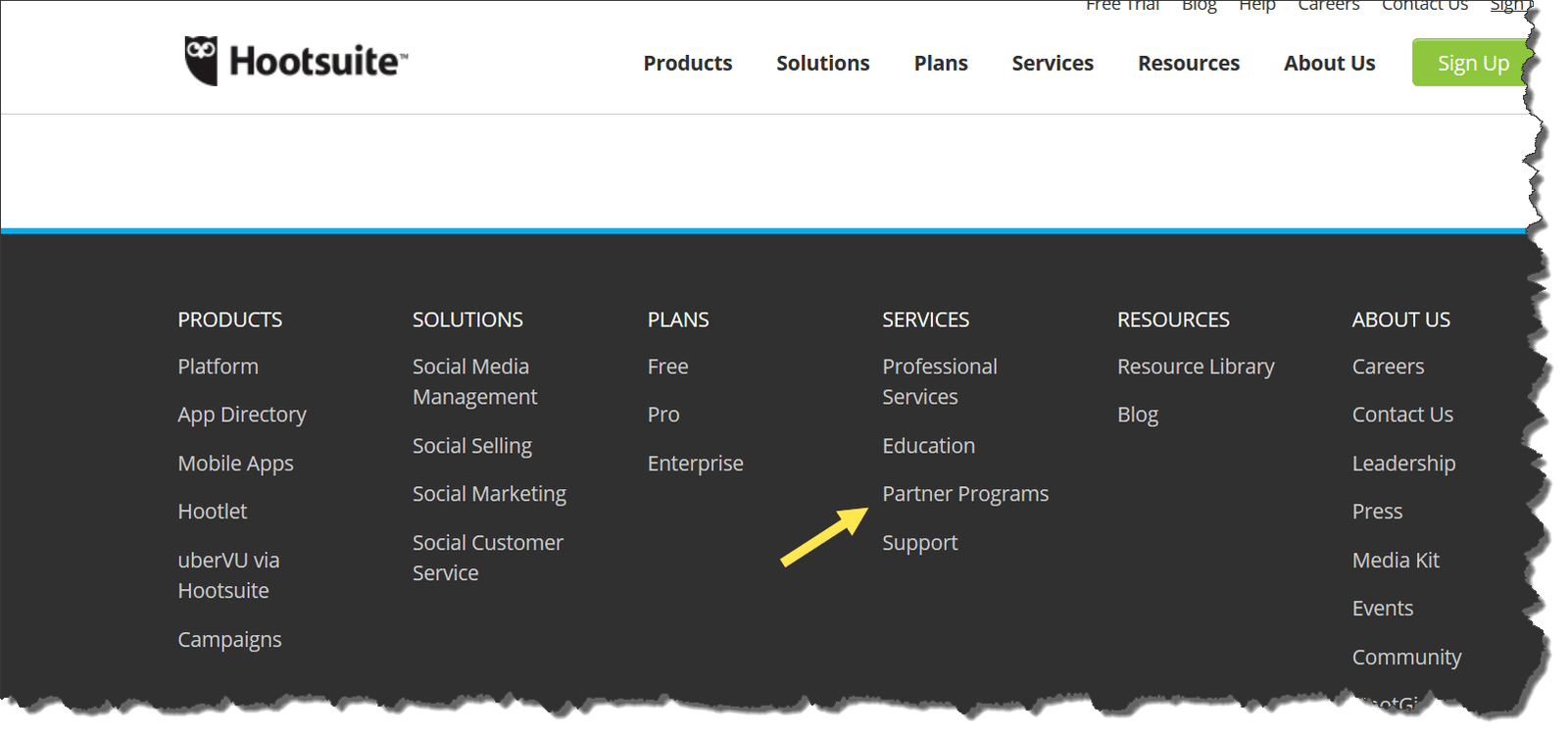
Task: Open the Partner Programs footer link
Action: click(964, 494)
